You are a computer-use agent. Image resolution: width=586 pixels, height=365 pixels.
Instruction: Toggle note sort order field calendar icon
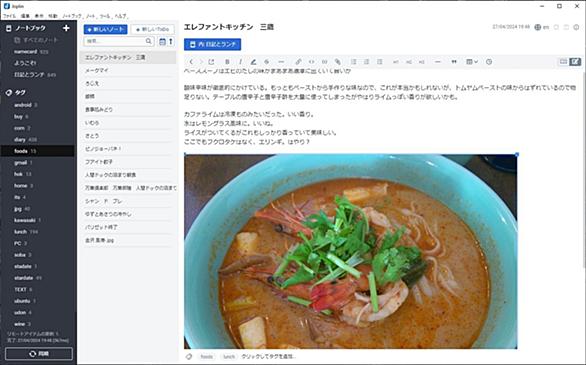(x=162, y=41)
